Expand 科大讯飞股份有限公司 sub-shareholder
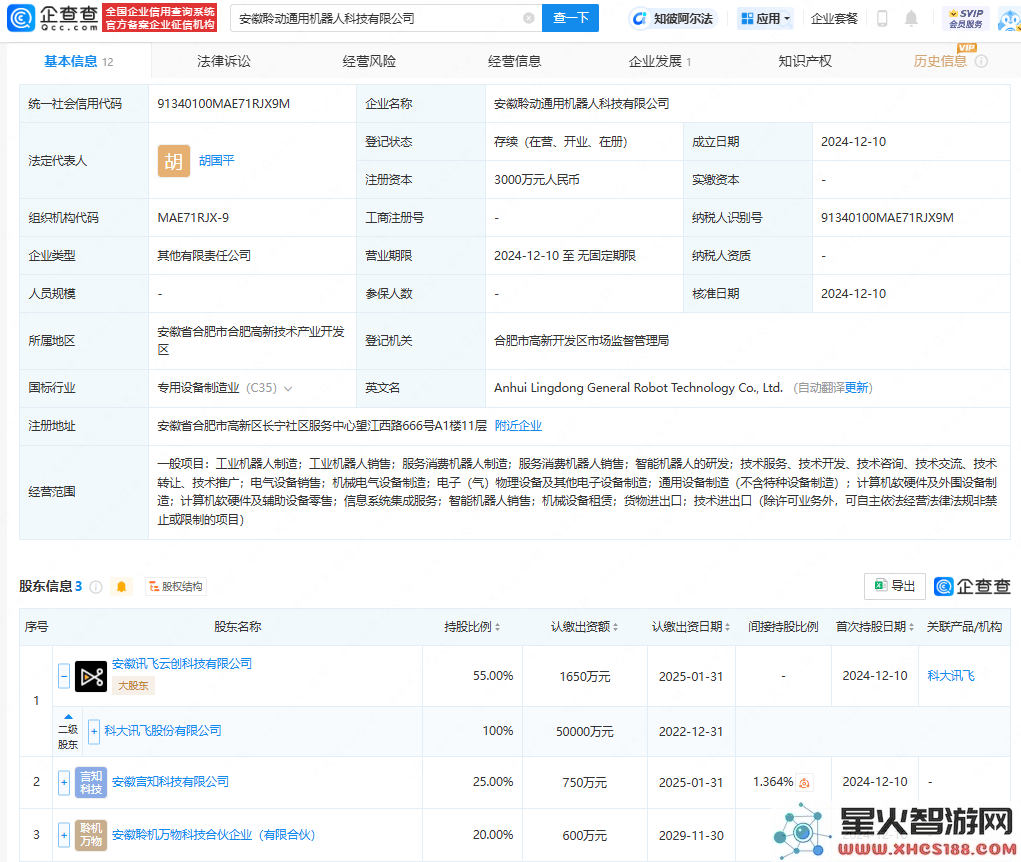 (94, 732)
